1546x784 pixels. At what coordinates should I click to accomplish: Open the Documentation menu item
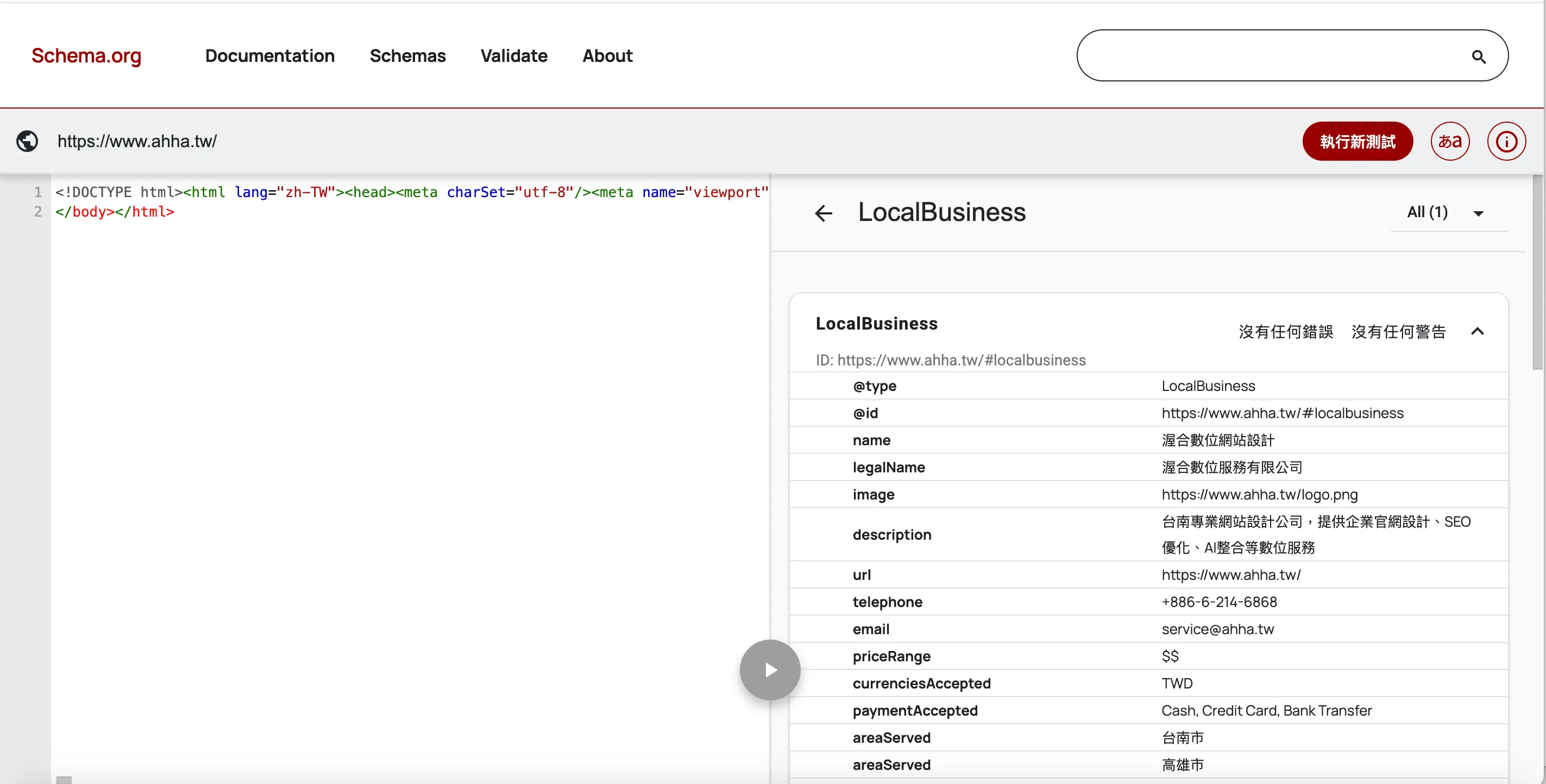coord(269,56)
